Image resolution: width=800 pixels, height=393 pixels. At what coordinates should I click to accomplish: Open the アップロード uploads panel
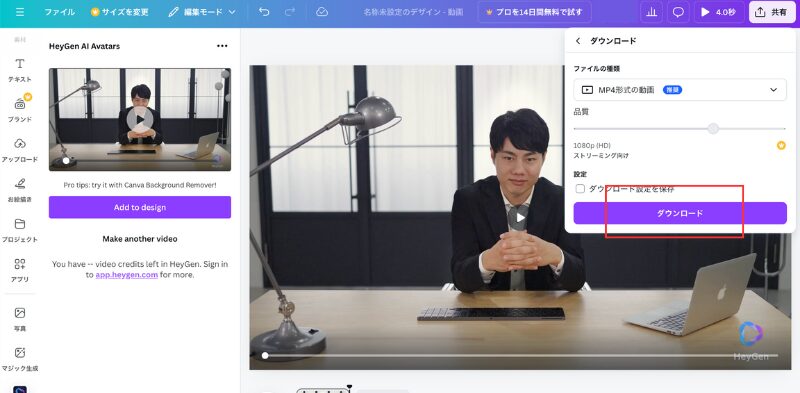point(20,150)
